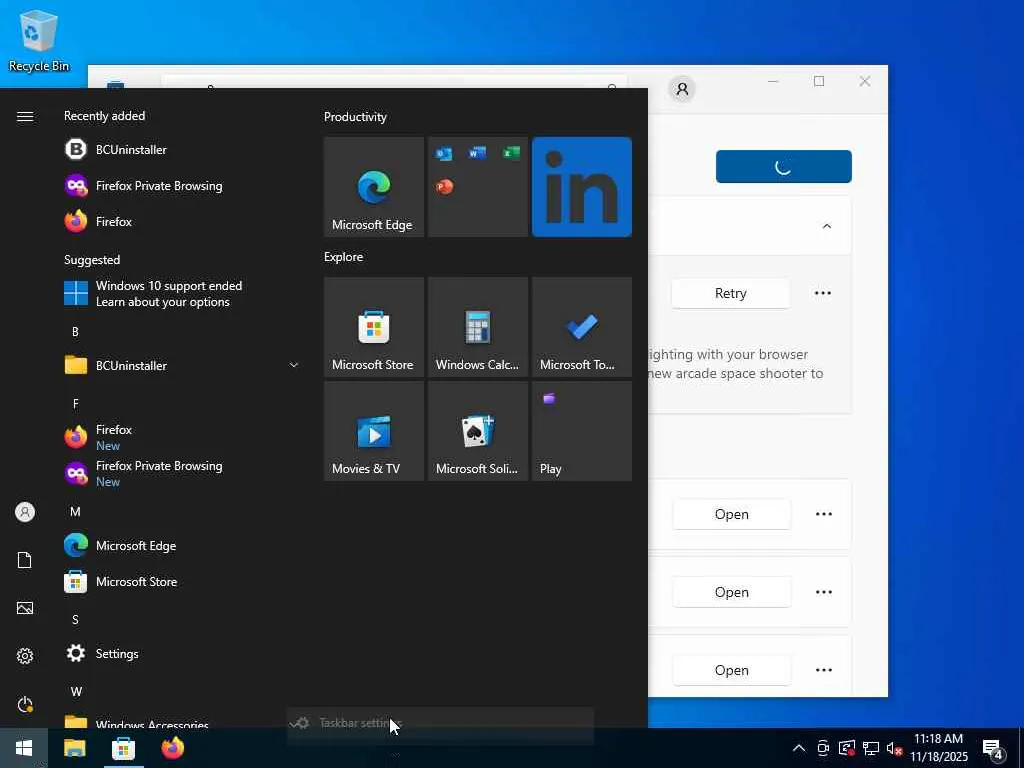1024x768 pixels.
Task: Open Firefox from the taskbar
Action: pos(172,748)
